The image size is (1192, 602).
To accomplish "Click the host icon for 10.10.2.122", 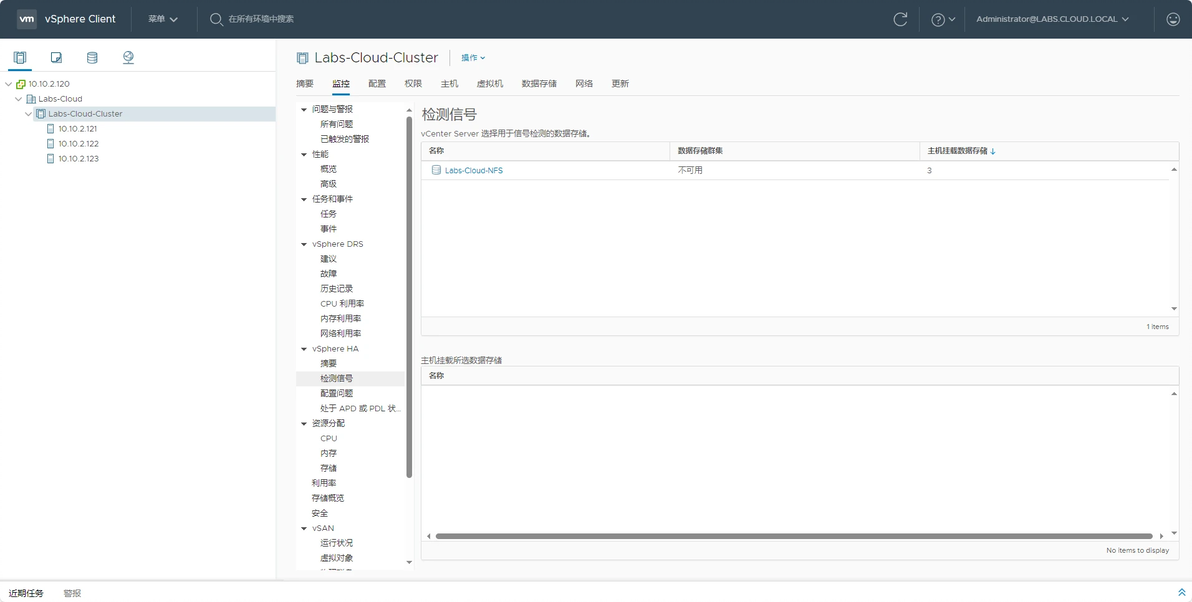I will 51,144.
